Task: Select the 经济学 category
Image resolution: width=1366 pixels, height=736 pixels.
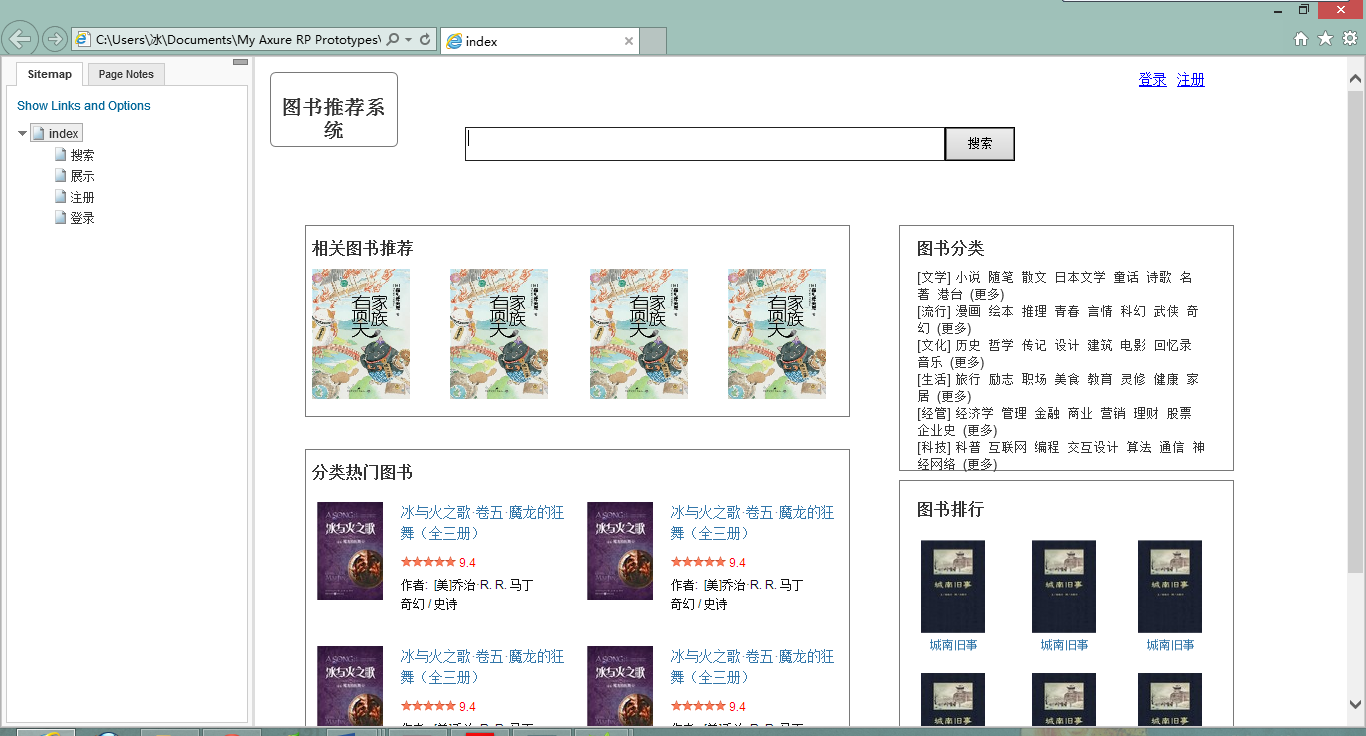Action: 975,414
